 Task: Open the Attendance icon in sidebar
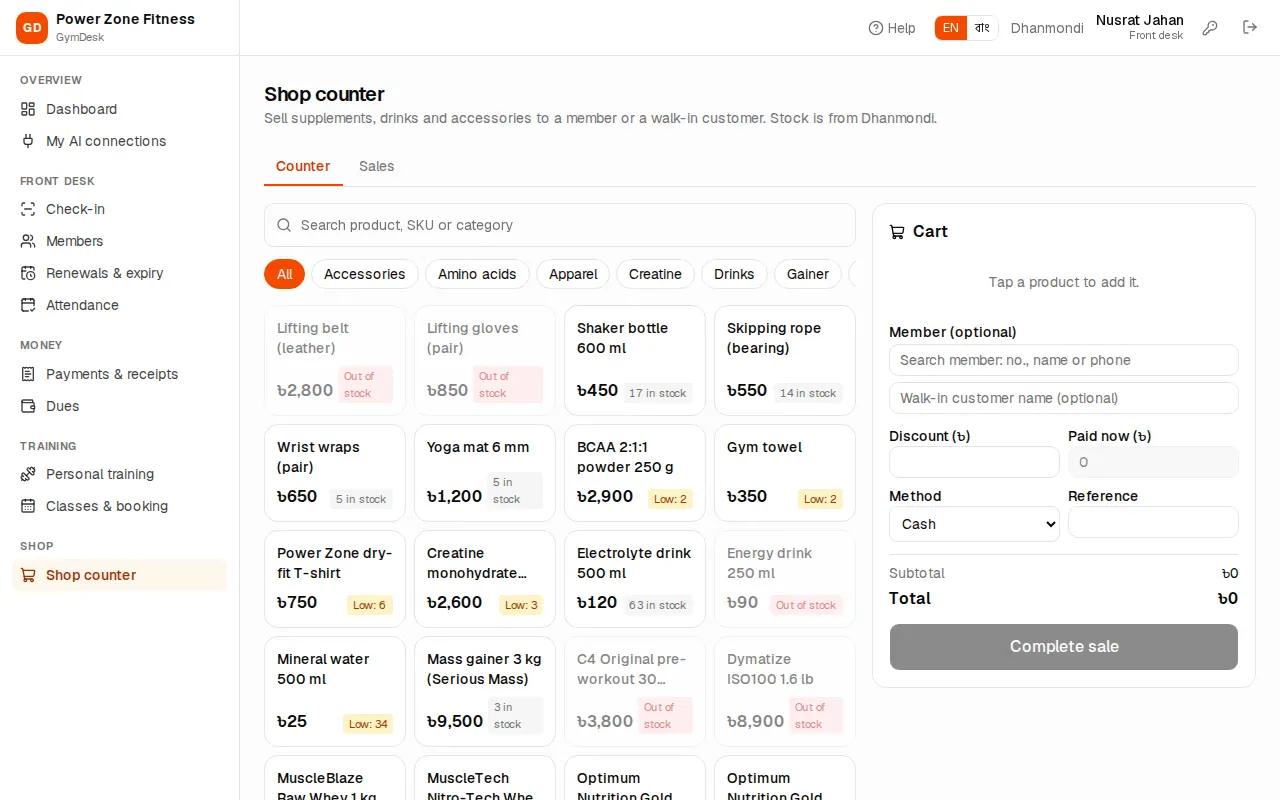28,305
